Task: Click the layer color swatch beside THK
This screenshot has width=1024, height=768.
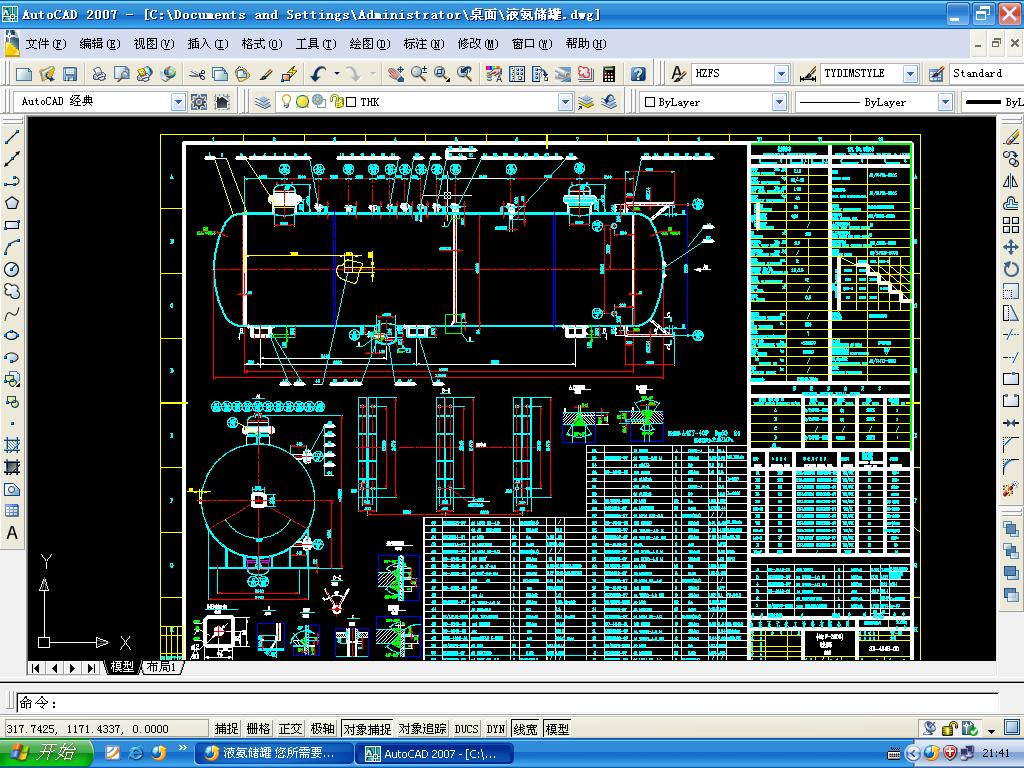Action: click(x=351, y=102)
